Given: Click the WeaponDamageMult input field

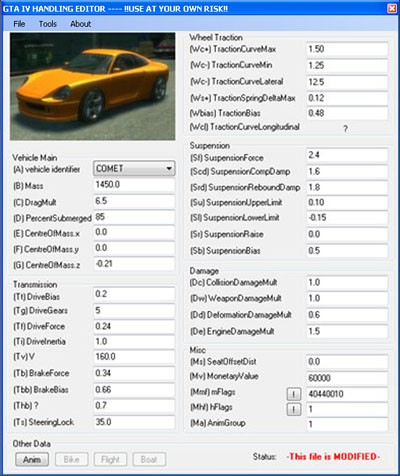Looking at the screenshot, I should [x=347, y=299].
